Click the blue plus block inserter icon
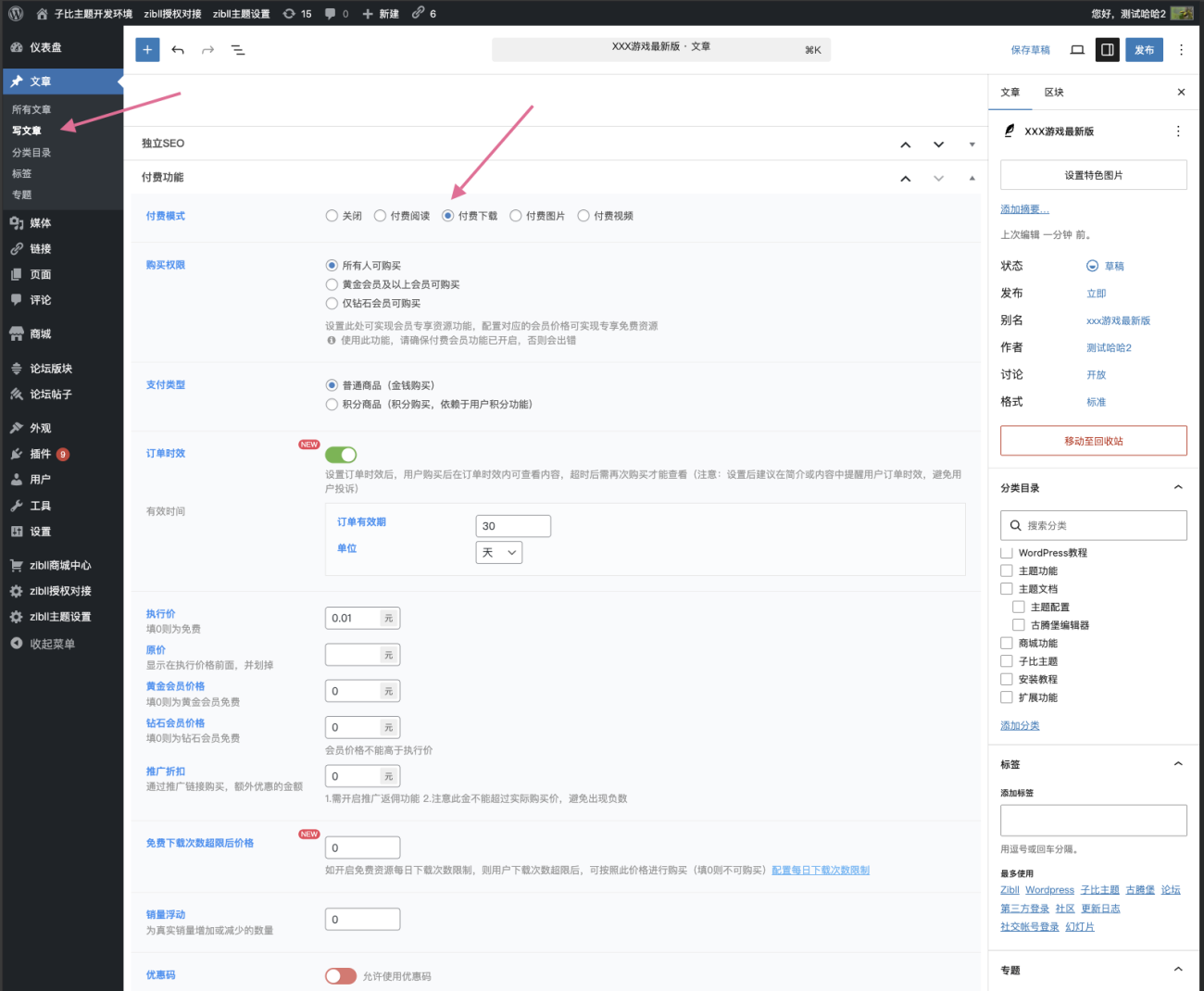1204x991 pixels. pyautogui.click(x=147, y=50)
